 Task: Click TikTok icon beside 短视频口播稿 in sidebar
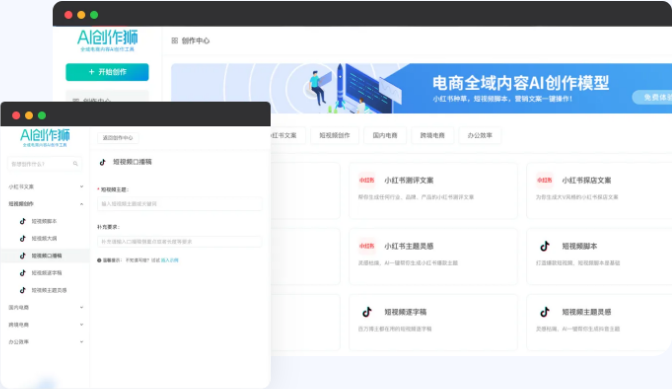point(23,255)
